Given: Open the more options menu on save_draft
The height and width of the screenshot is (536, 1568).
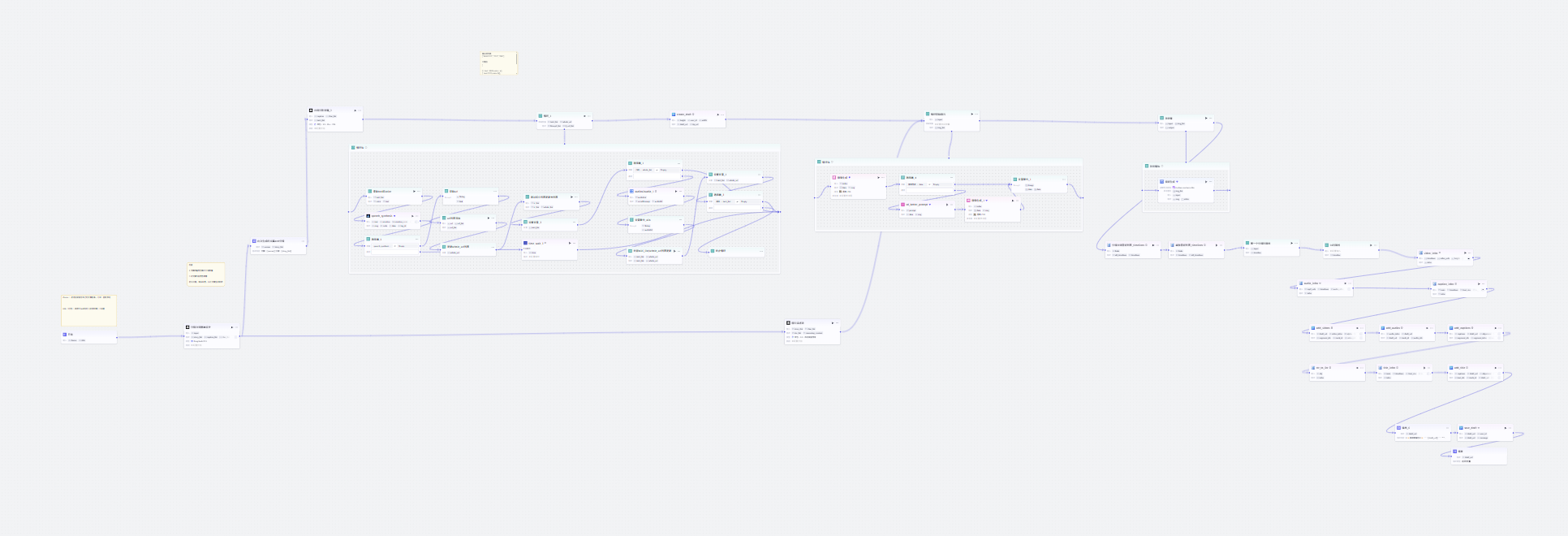Looking at the screenshot, I should 1510,428.
